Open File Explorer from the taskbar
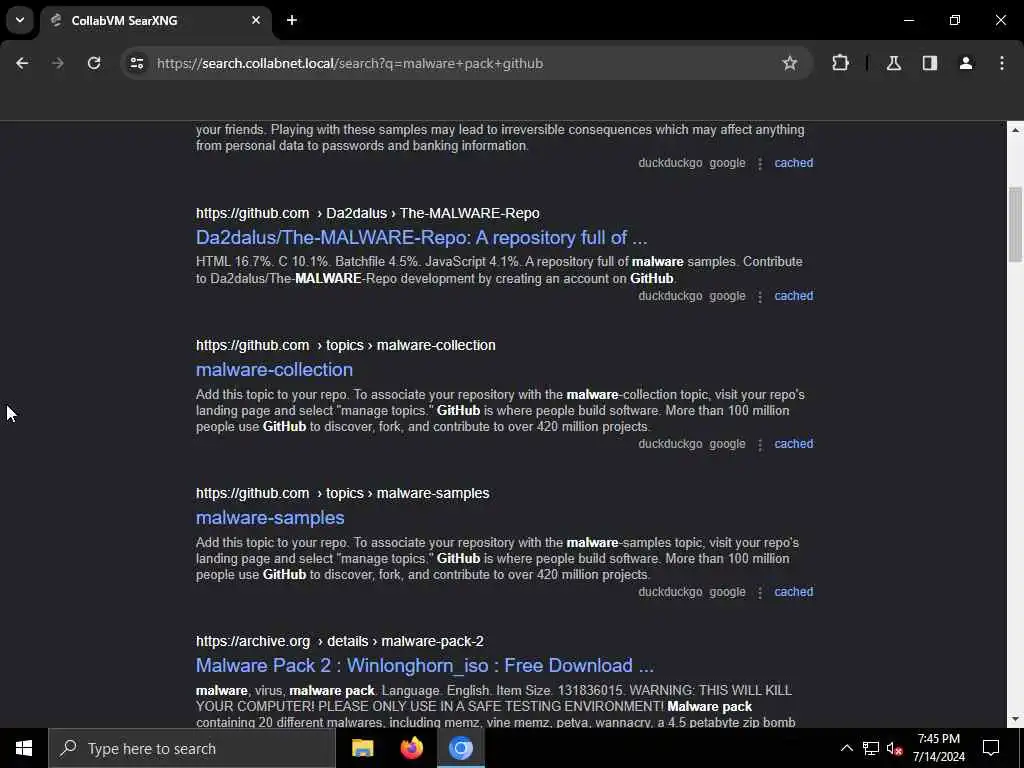Image resolution: width=1024 pixels, height=768 pixels. coord(362,748)
